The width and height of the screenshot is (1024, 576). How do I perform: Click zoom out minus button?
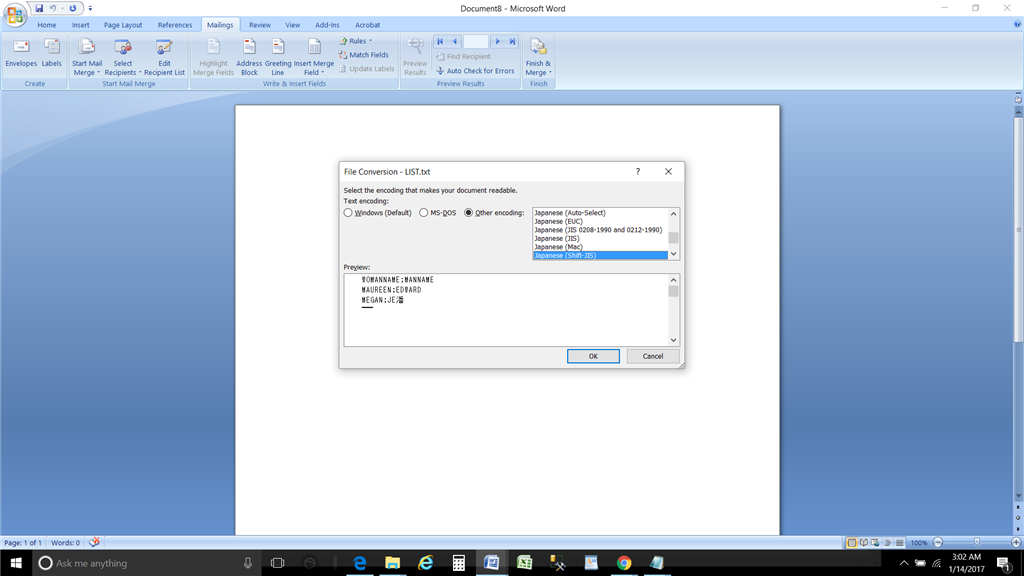coord(938,543)
